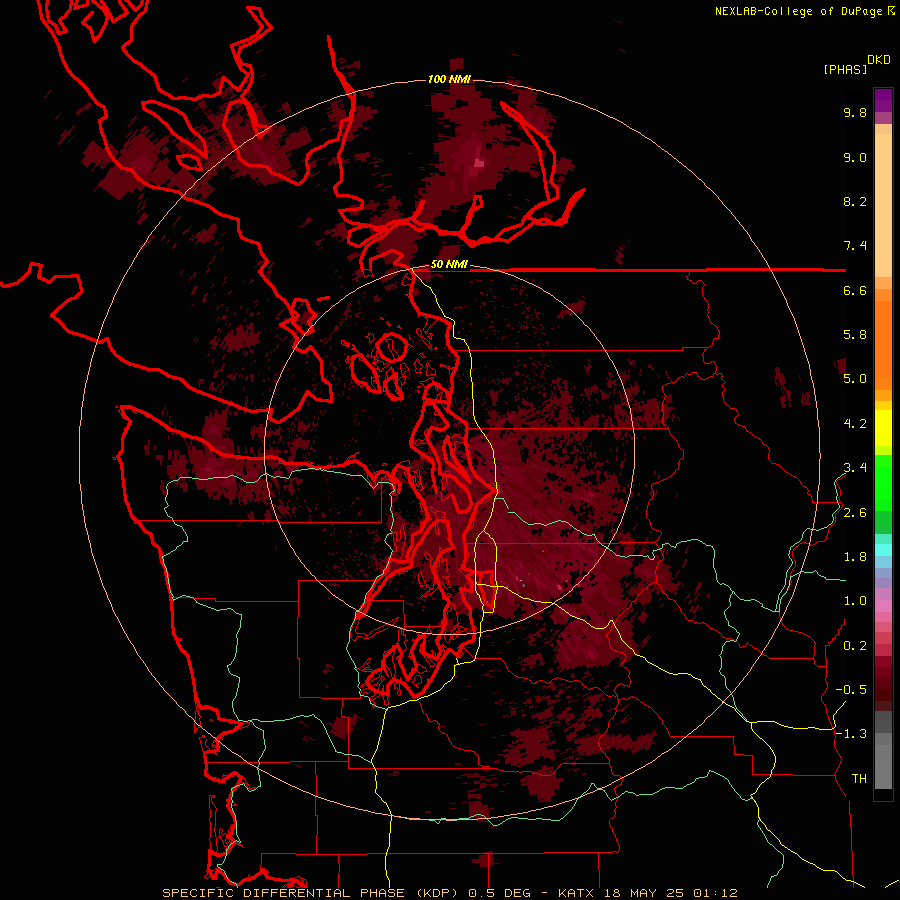Click the 9.8 legend value
Viewport: 900px width, 900px height.
click(x=855, y=112)
